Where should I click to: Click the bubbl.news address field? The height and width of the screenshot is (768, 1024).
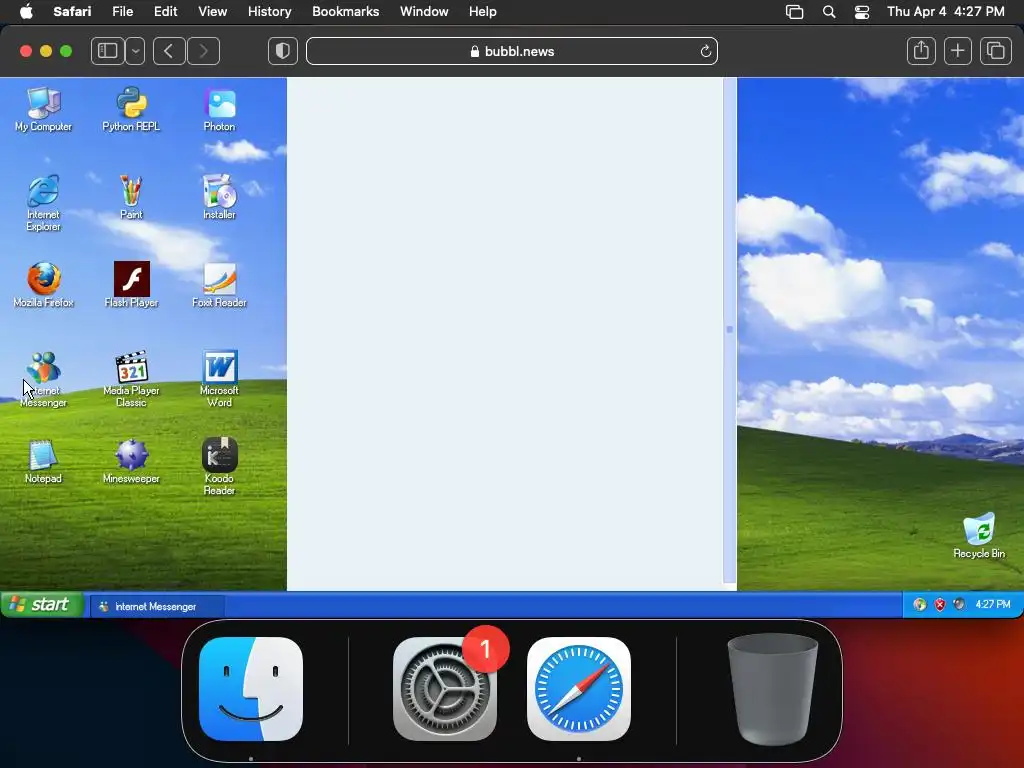(x=512, y=51)
